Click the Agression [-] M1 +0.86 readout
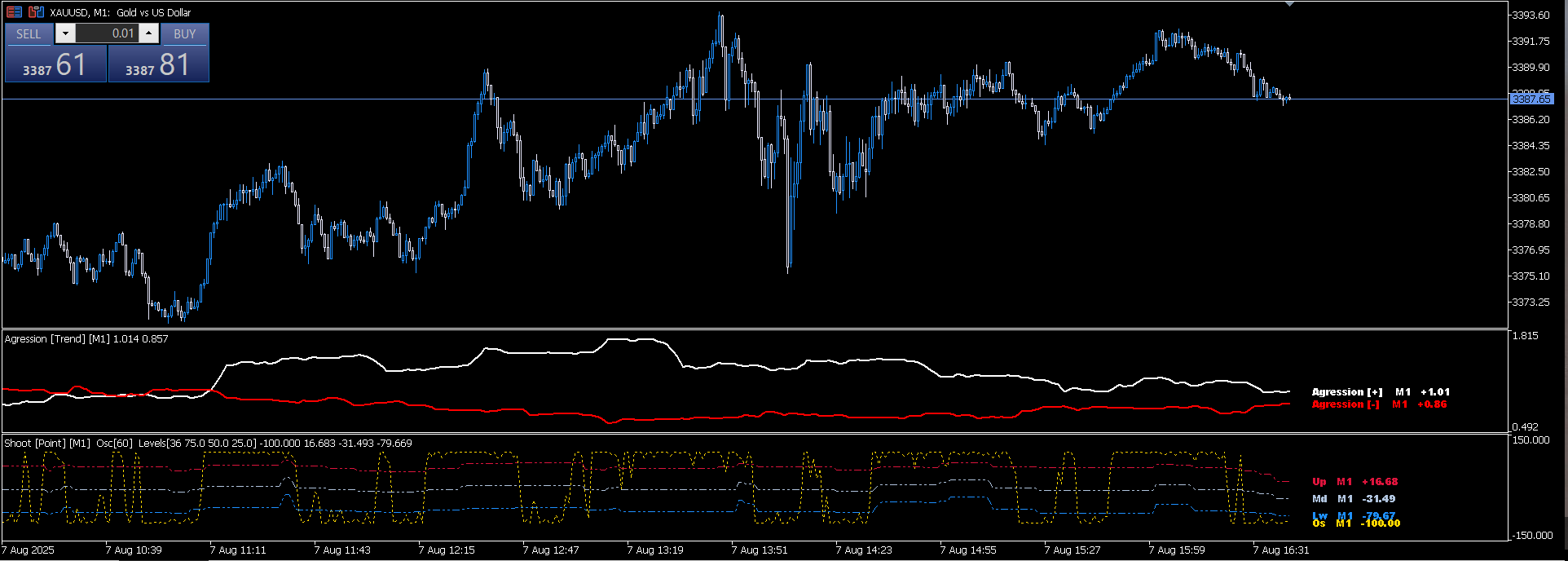This screenshot has height=561, width=1568. point(1379,404)
